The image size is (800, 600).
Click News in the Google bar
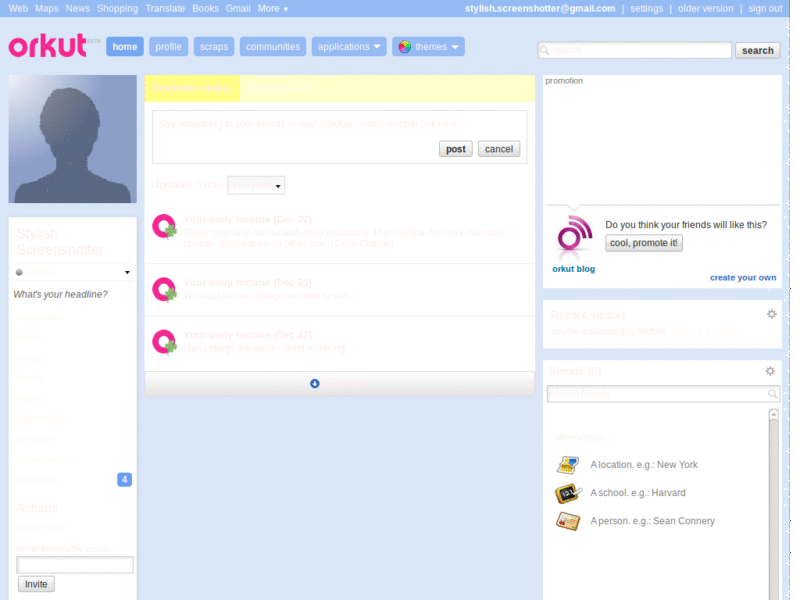pyautogui.click(x=78, y=8)
